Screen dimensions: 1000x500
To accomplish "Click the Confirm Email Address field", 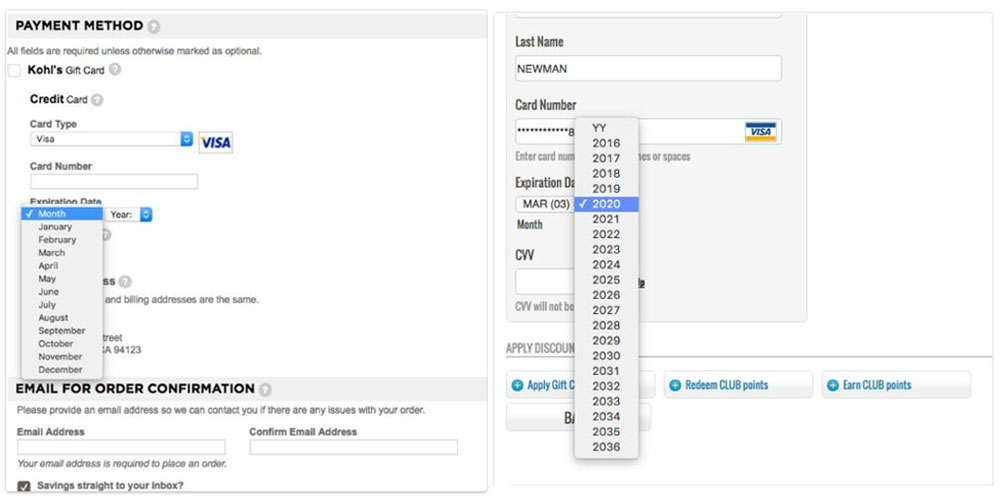I will 353,447.
